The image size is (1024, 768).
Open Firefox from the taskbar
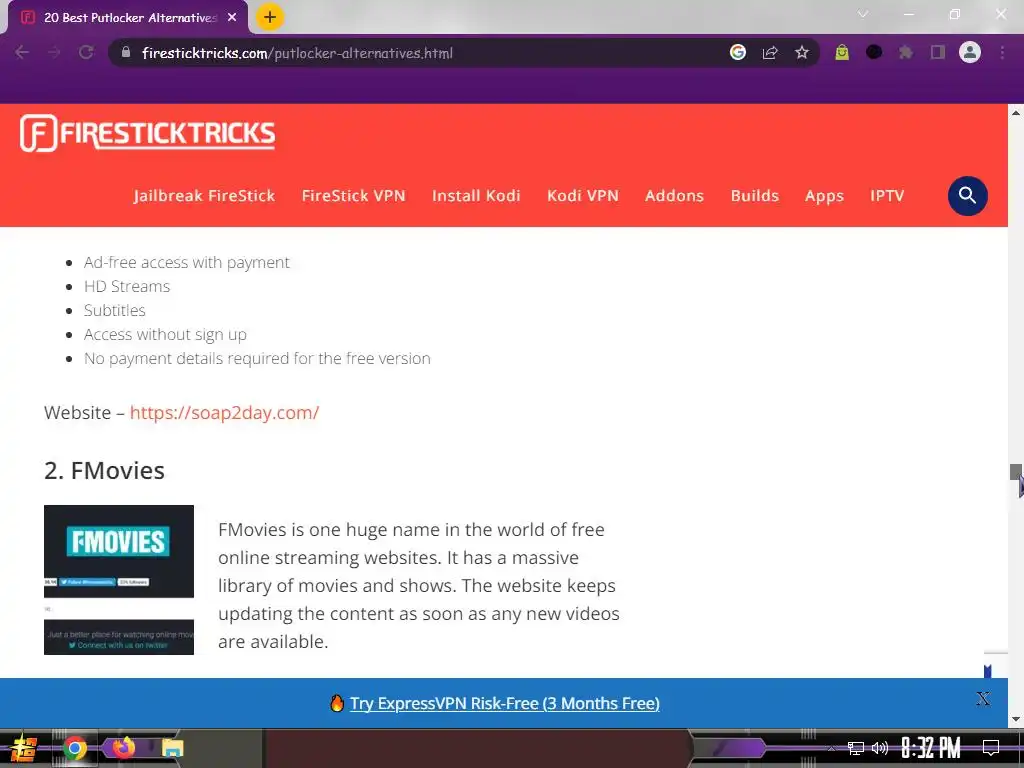pos(123,748)
